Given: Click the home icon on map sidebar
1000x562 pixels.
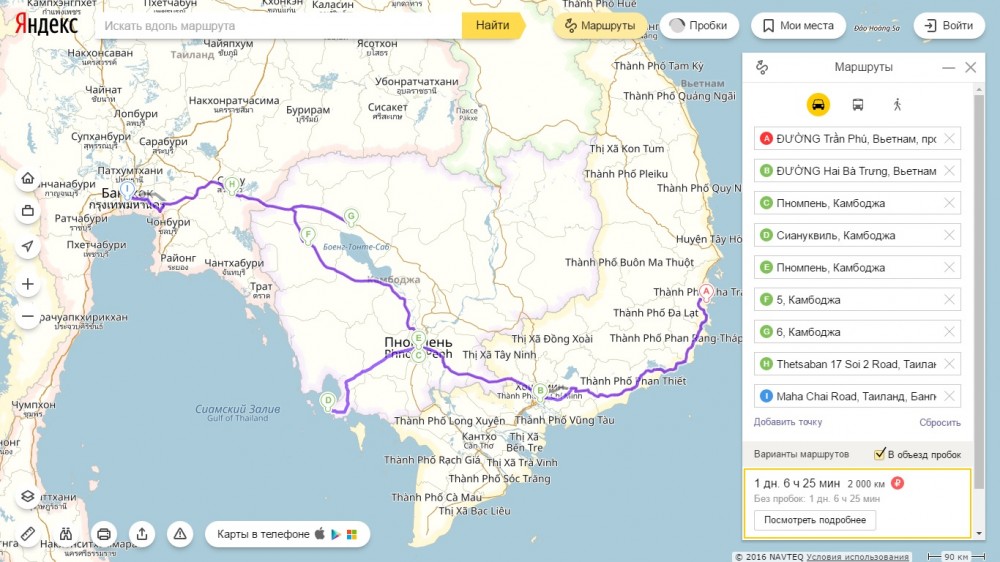Looking at the screenshot, I should [27, 178].
